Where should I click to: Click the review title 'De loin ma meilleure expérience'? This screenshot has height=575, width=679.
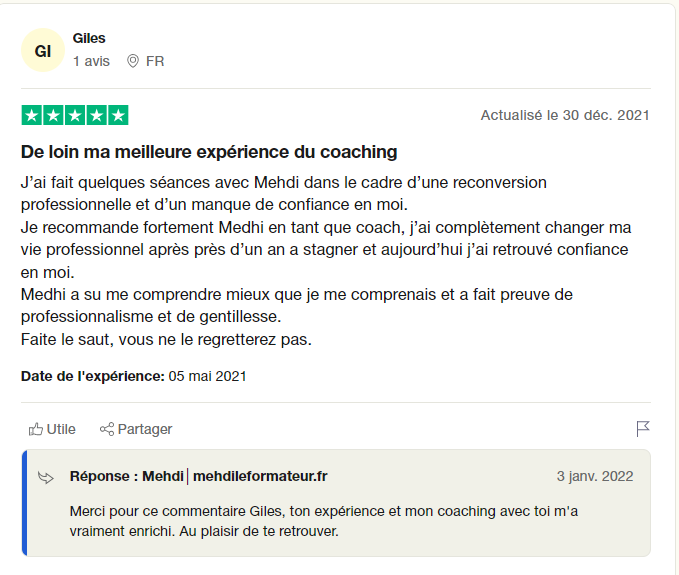point(209,152)
